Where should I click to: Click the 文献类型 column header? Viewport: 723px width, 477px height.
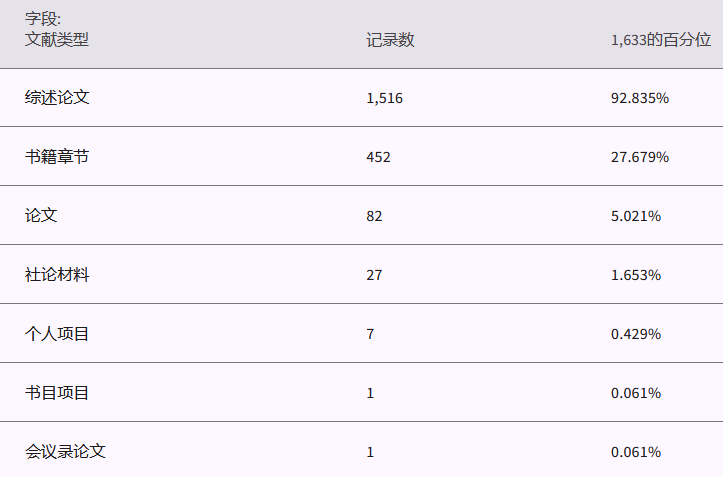pyautogui.click(x=57, y=40)
